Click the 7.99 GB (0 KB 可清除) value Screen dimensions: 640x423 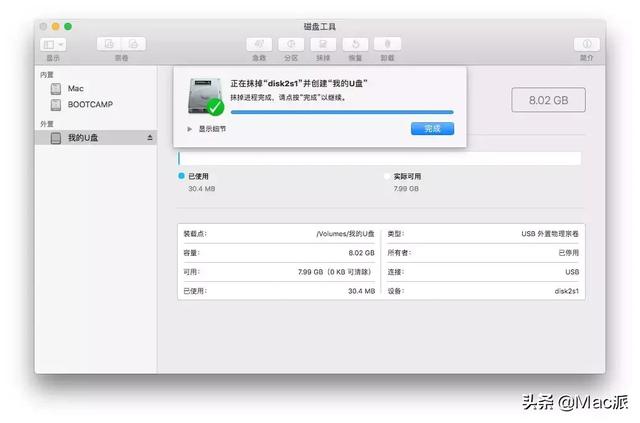pos(335,272)
